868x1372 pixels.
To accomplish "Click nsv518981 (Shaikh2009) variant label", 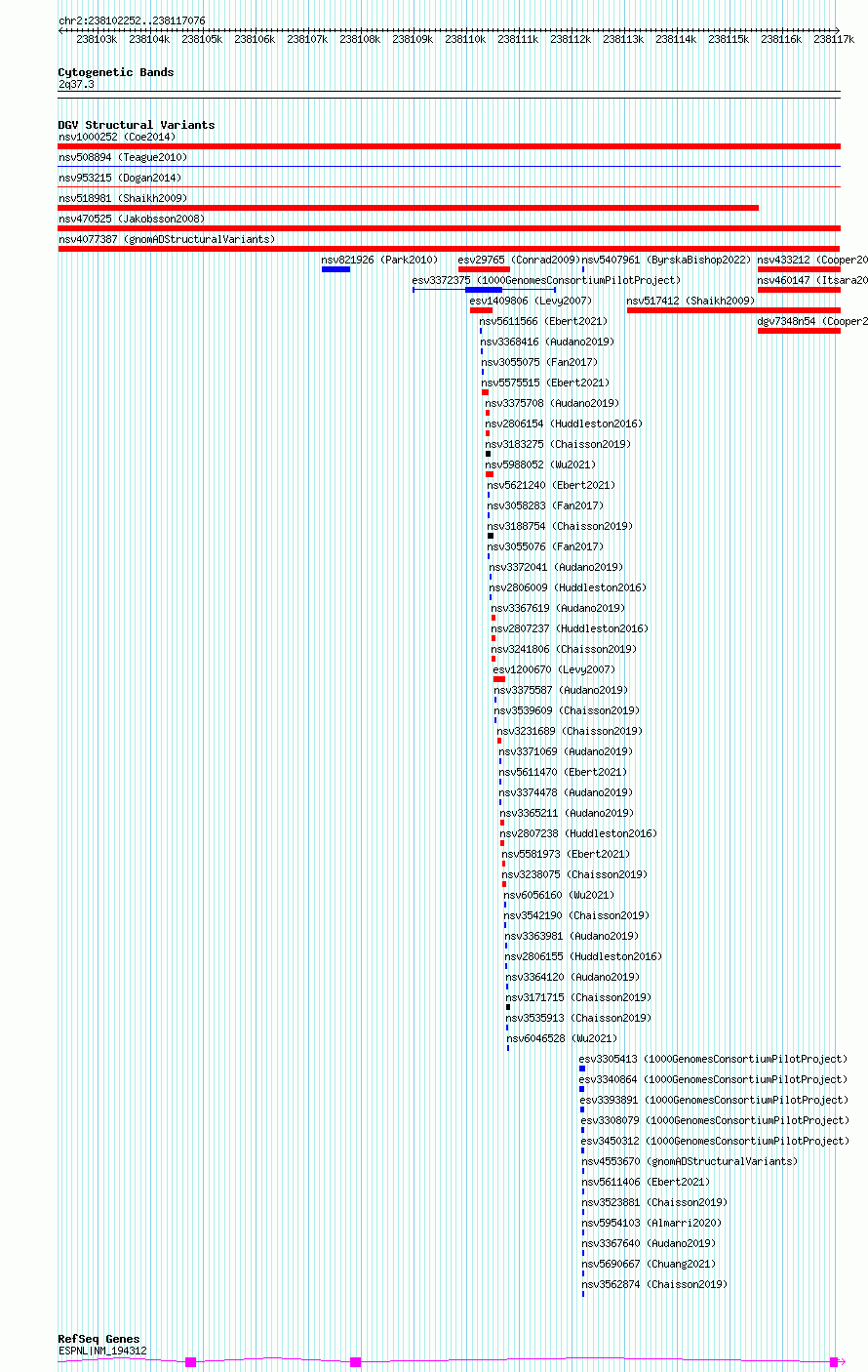I will [x=123, y=198].
